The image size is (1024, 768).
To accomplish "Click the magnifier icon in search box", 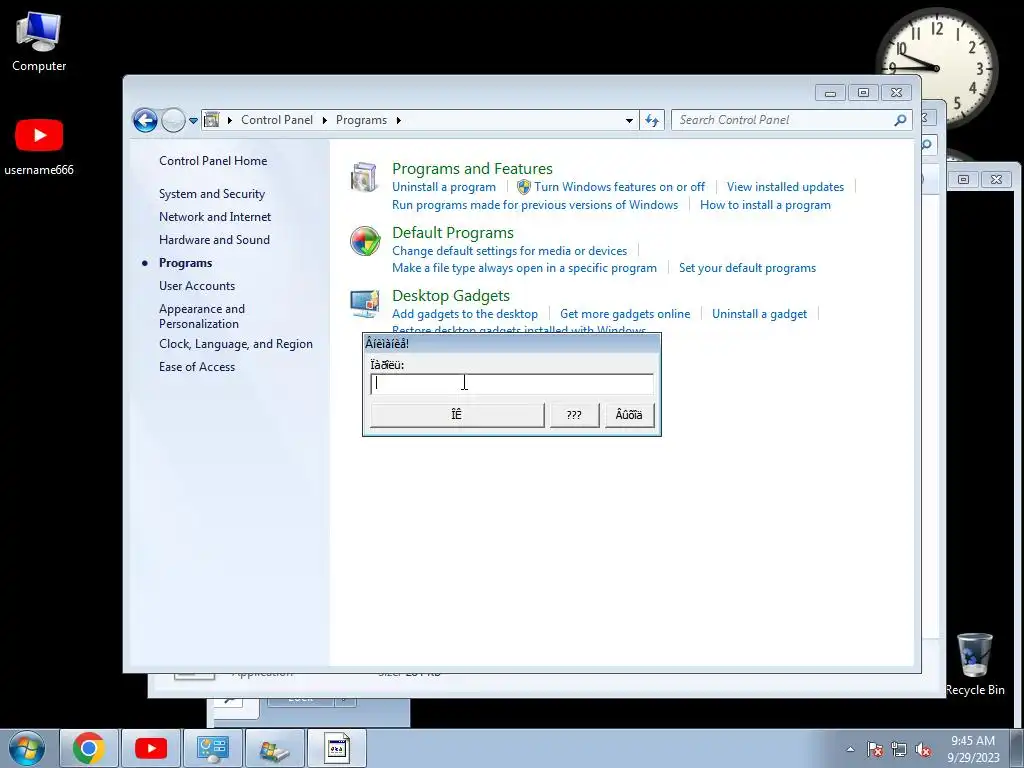I will coord(901,120).
